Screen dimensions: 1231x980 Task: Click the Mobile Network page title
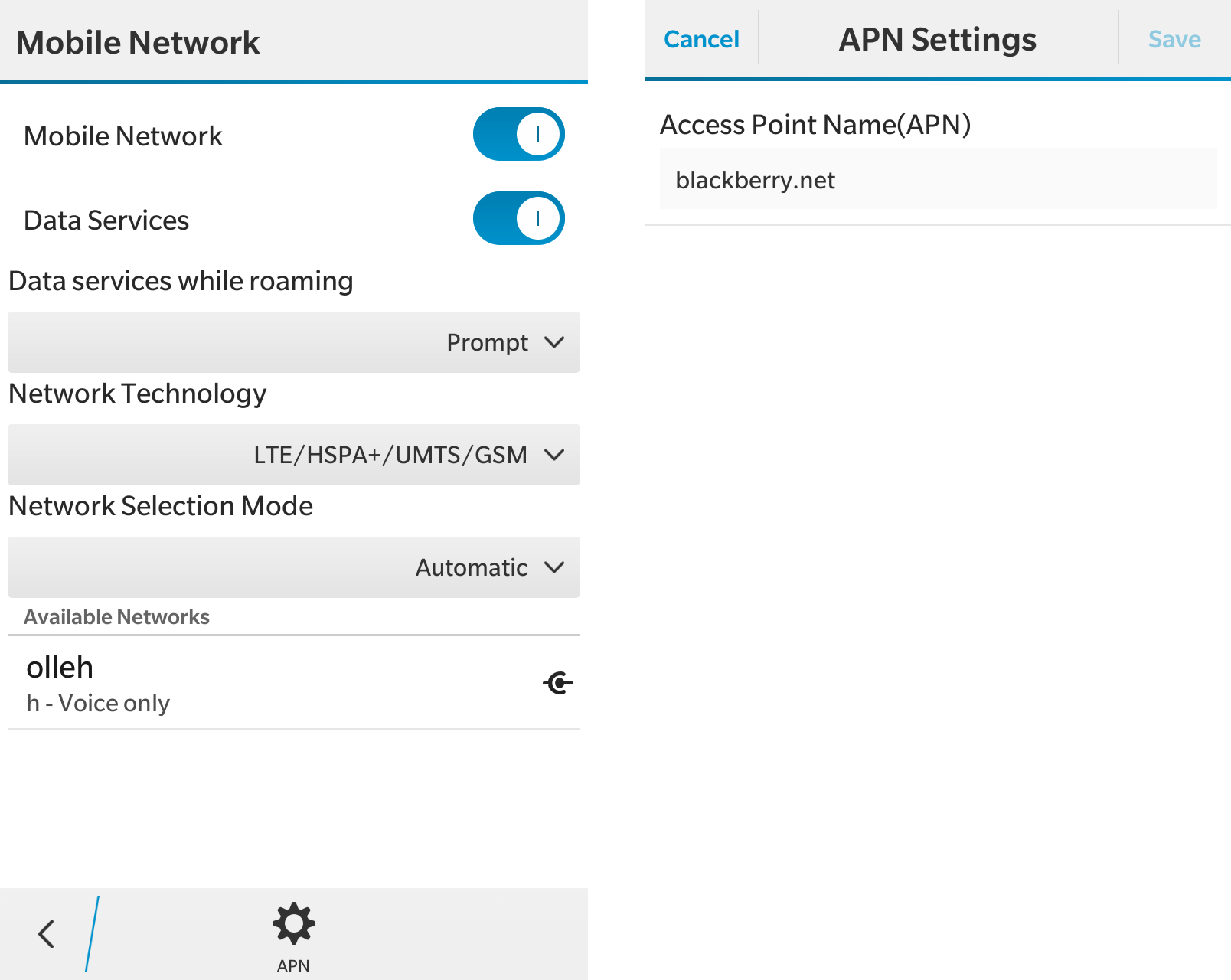138,43
